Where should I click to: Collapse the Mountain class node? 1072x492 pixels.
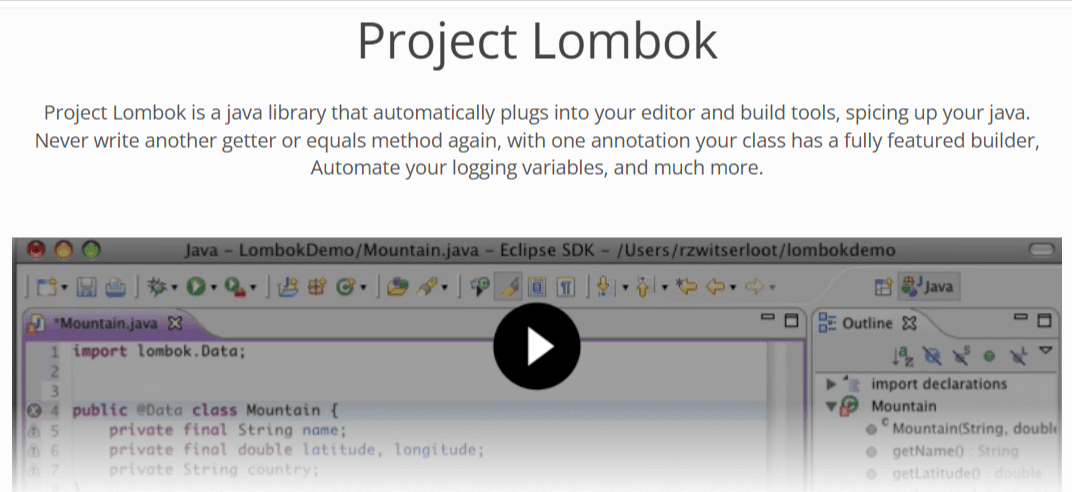click(831, 406)
